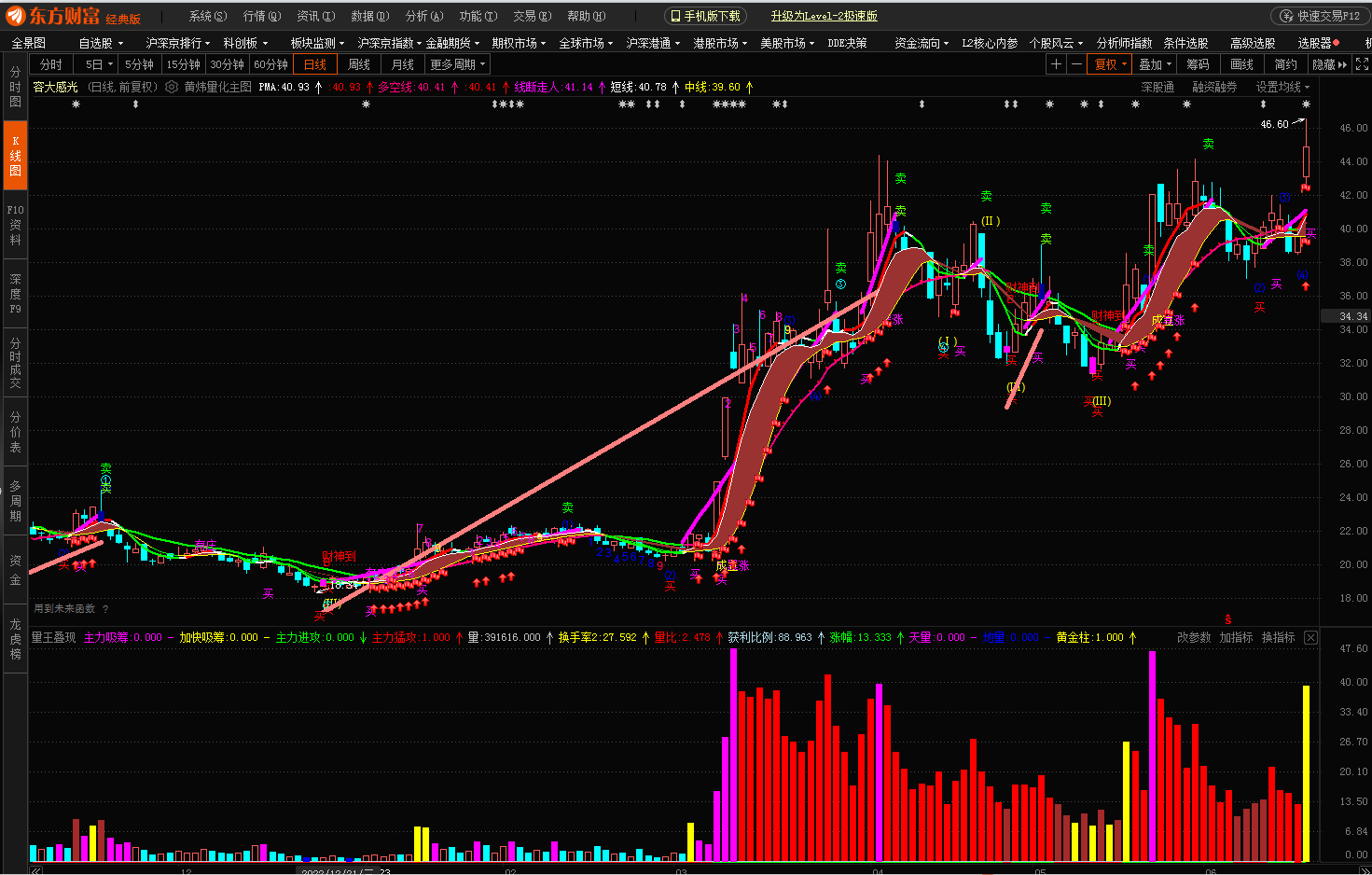This screenshot has height=875, width=1372.
Task: Click the 手机版下载 phone download button
Action: point(705,16)
